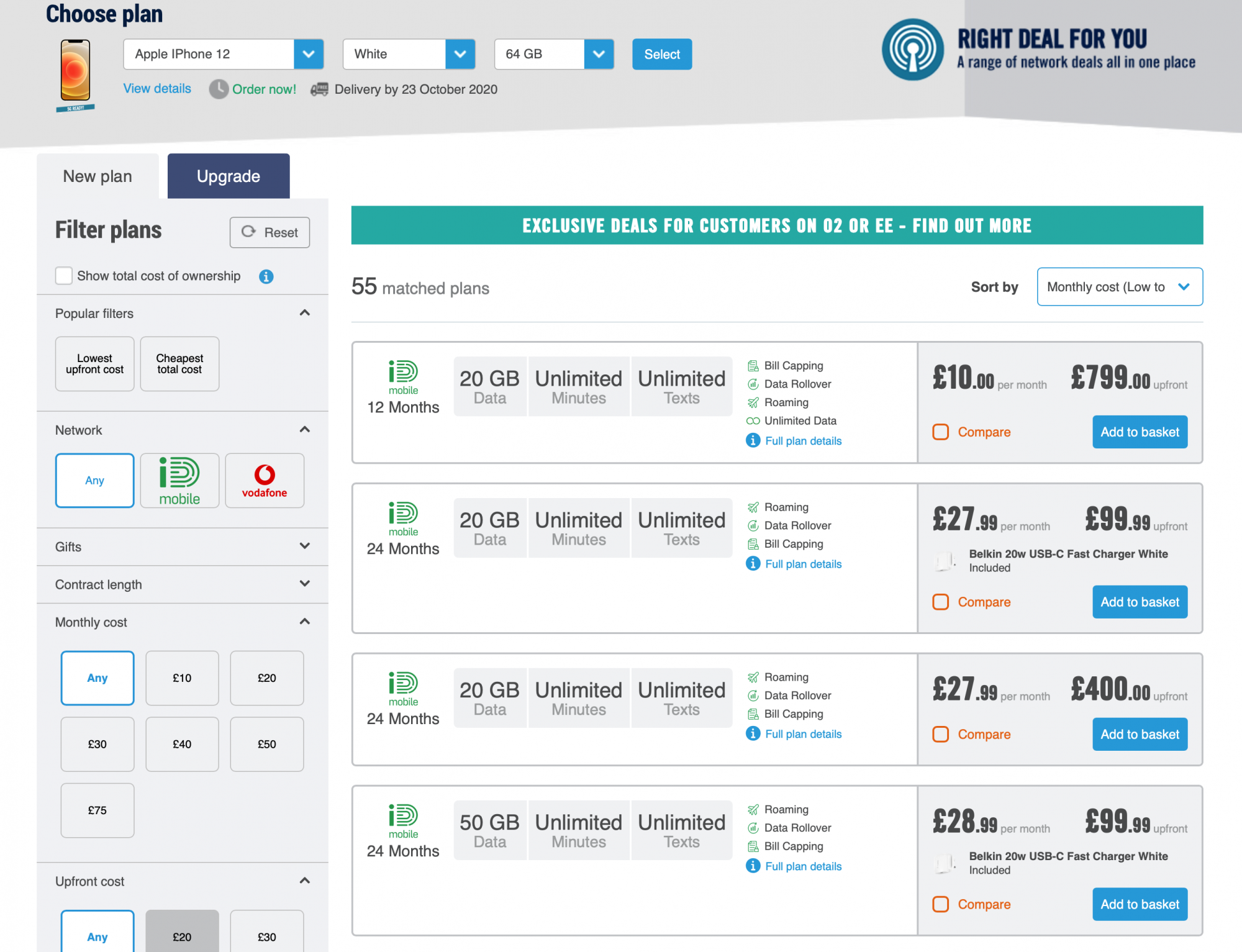Open the Apple iPhone 12 model dropdown
Image resolution: width=1242 pixels, height=952 pixels.
point(224,54)
